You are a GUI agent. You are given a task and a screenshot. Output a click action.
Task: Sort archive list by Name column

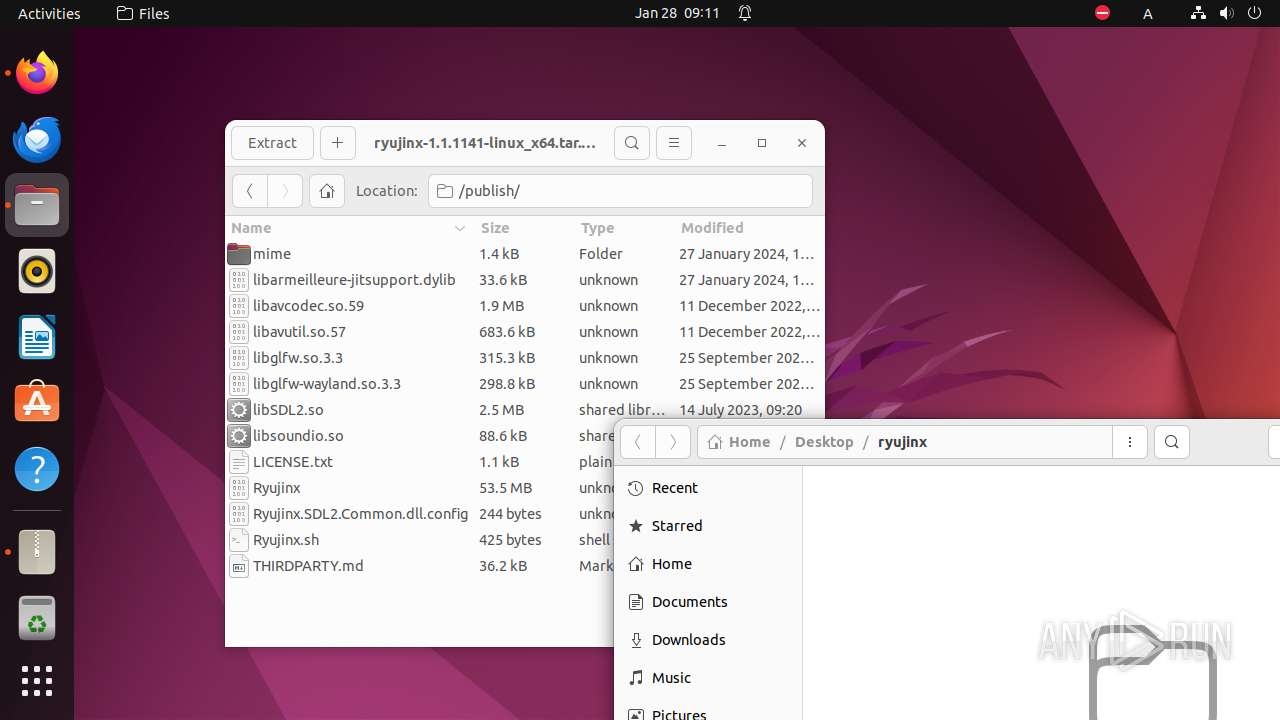[348, 228]
